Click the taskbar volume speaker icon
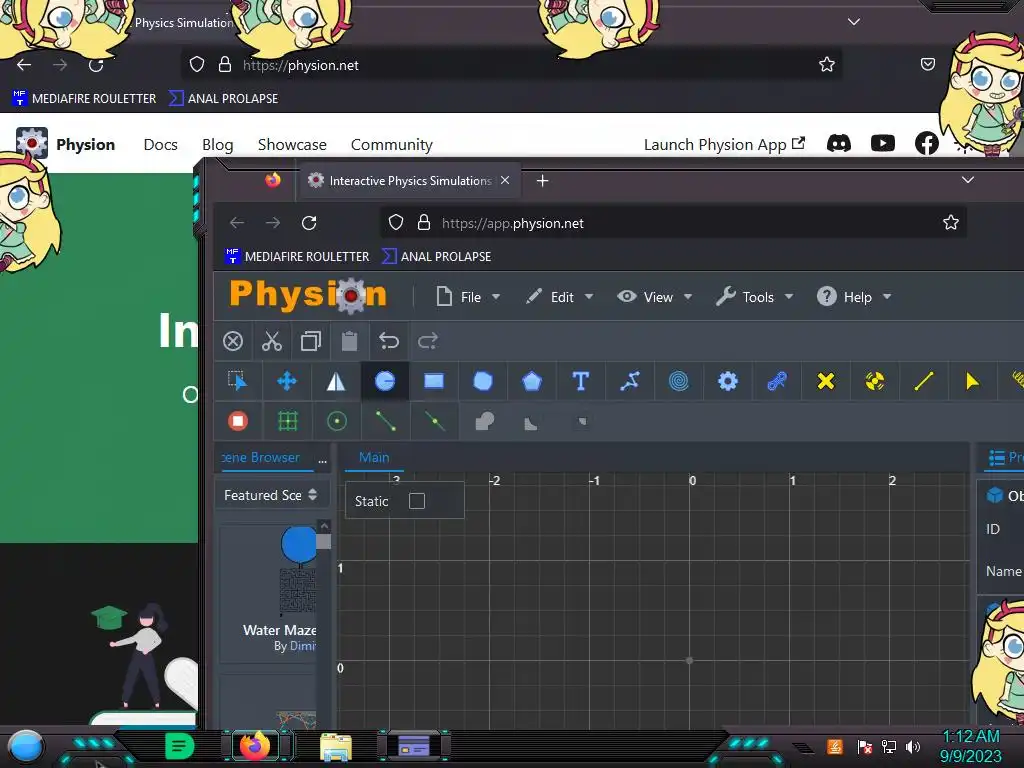 point(913,746)
